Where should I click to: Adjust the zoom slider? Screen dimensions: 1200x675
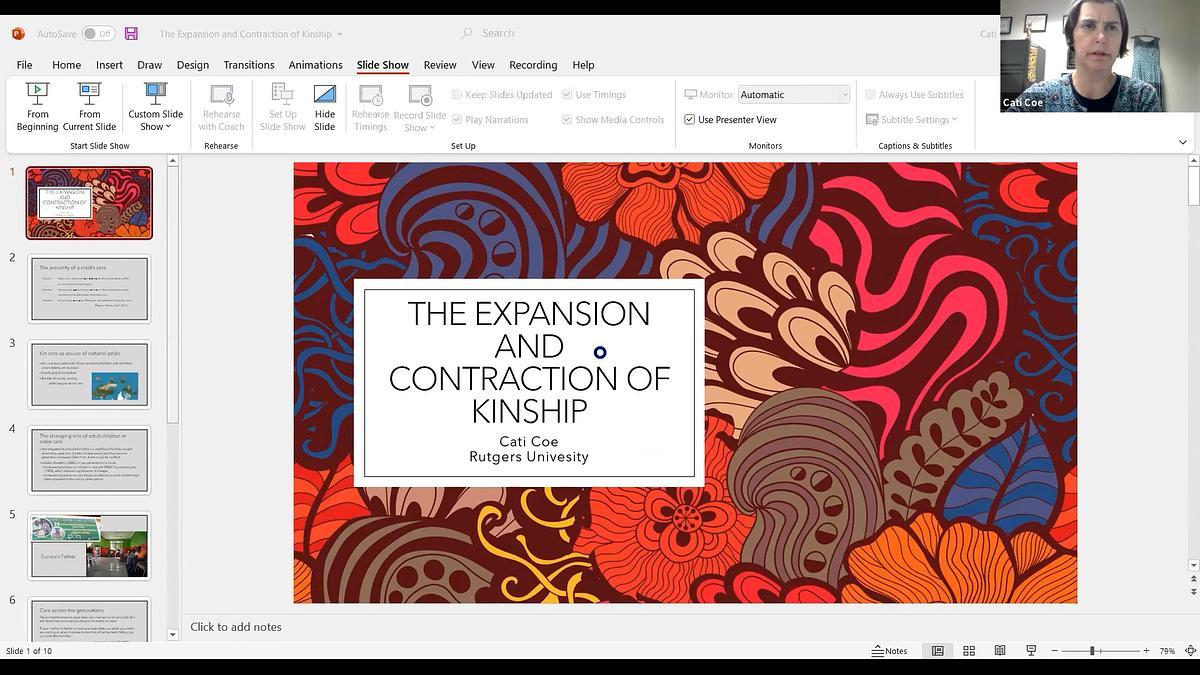1092,651
